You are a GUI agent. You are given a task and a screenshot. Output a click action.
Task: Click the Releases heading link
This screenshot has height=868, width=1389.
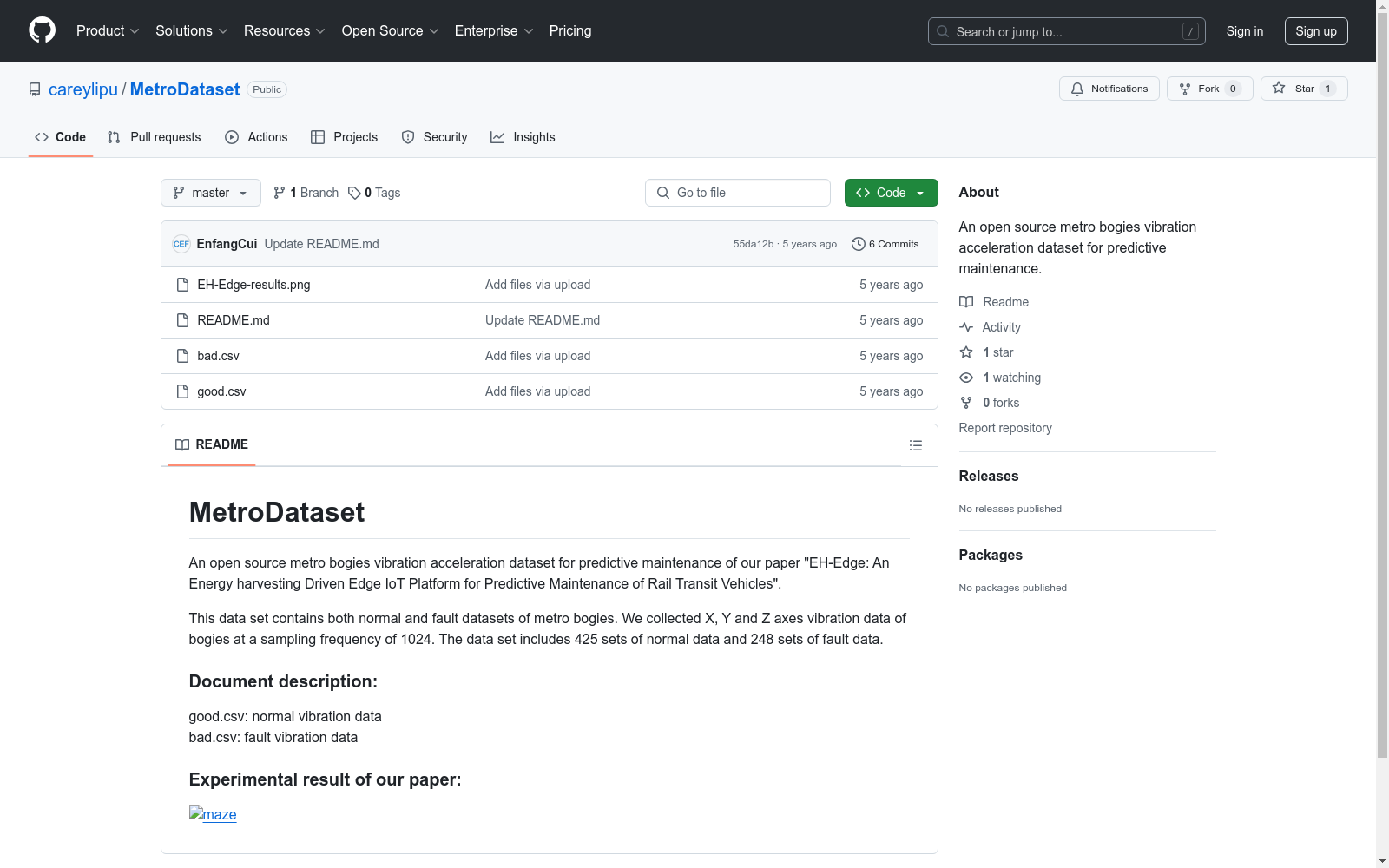click(989, 476)
